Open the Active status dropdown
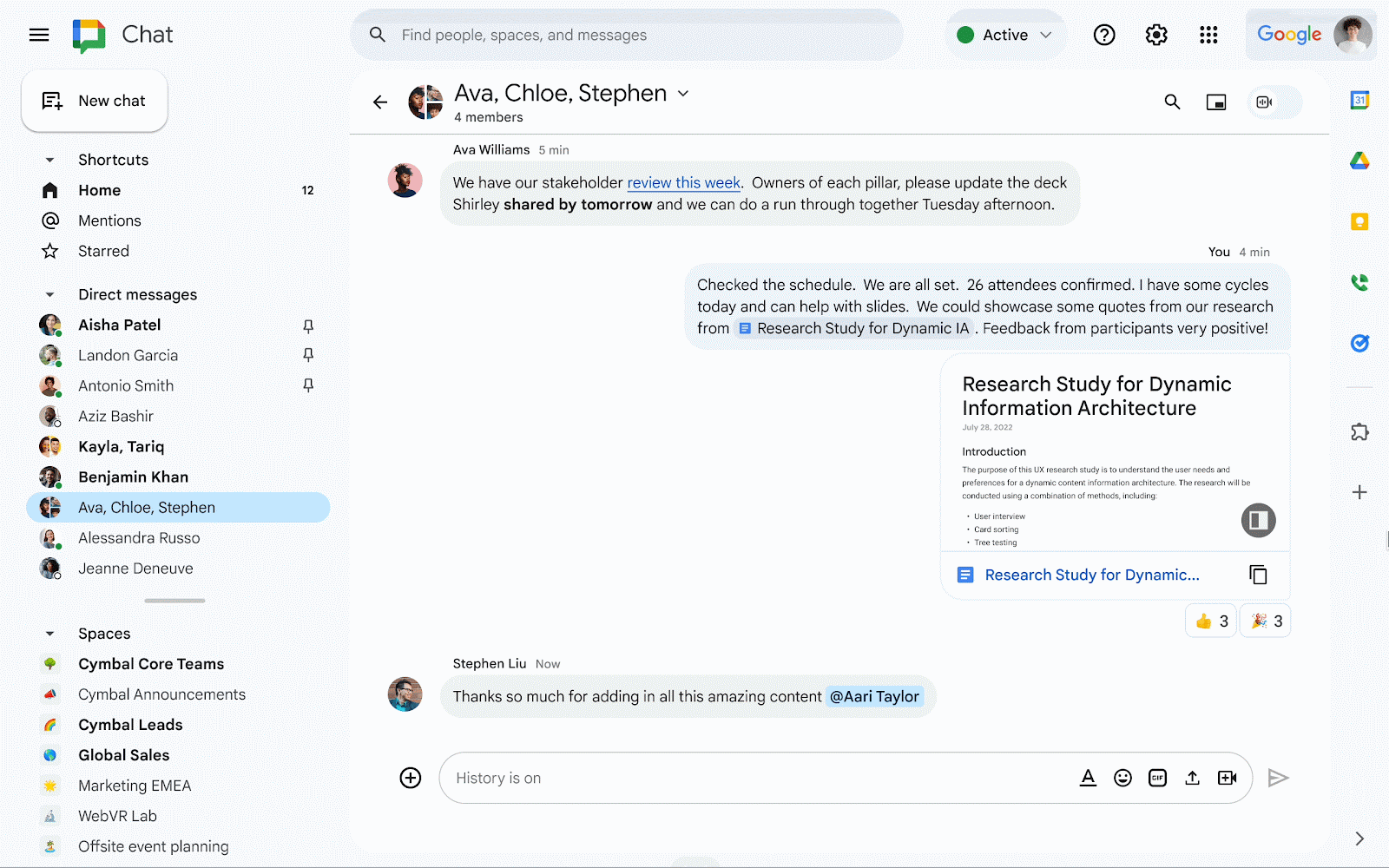This screenshot has width=1389, height=868. point(1005,35)
